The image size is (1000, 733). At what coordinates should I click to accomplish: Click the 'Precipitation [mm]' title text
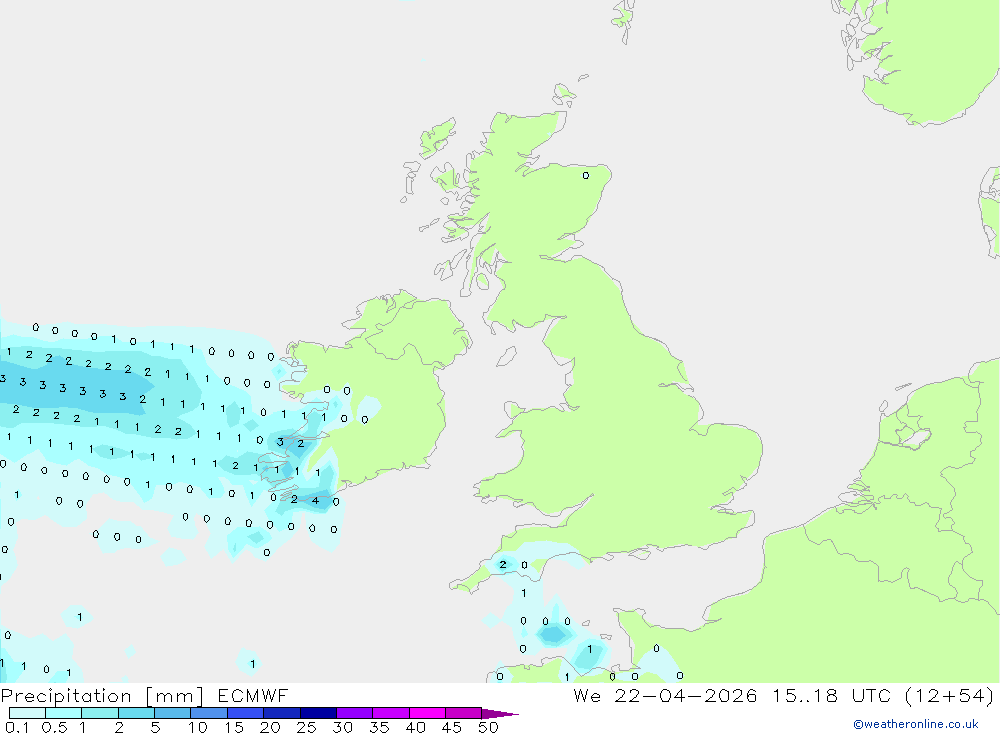tap(102, 696)
